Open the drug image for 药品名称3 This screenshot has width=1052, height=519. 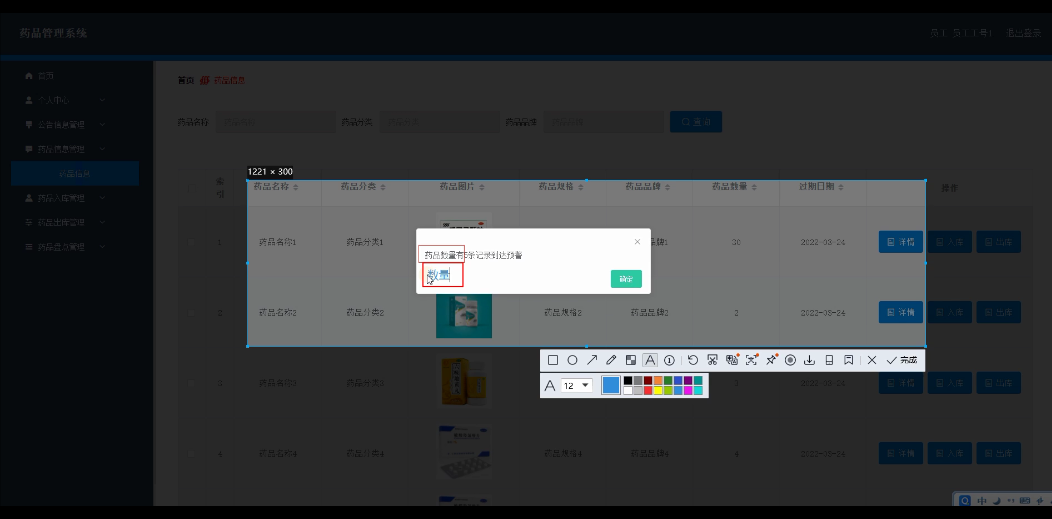(464, 382)
